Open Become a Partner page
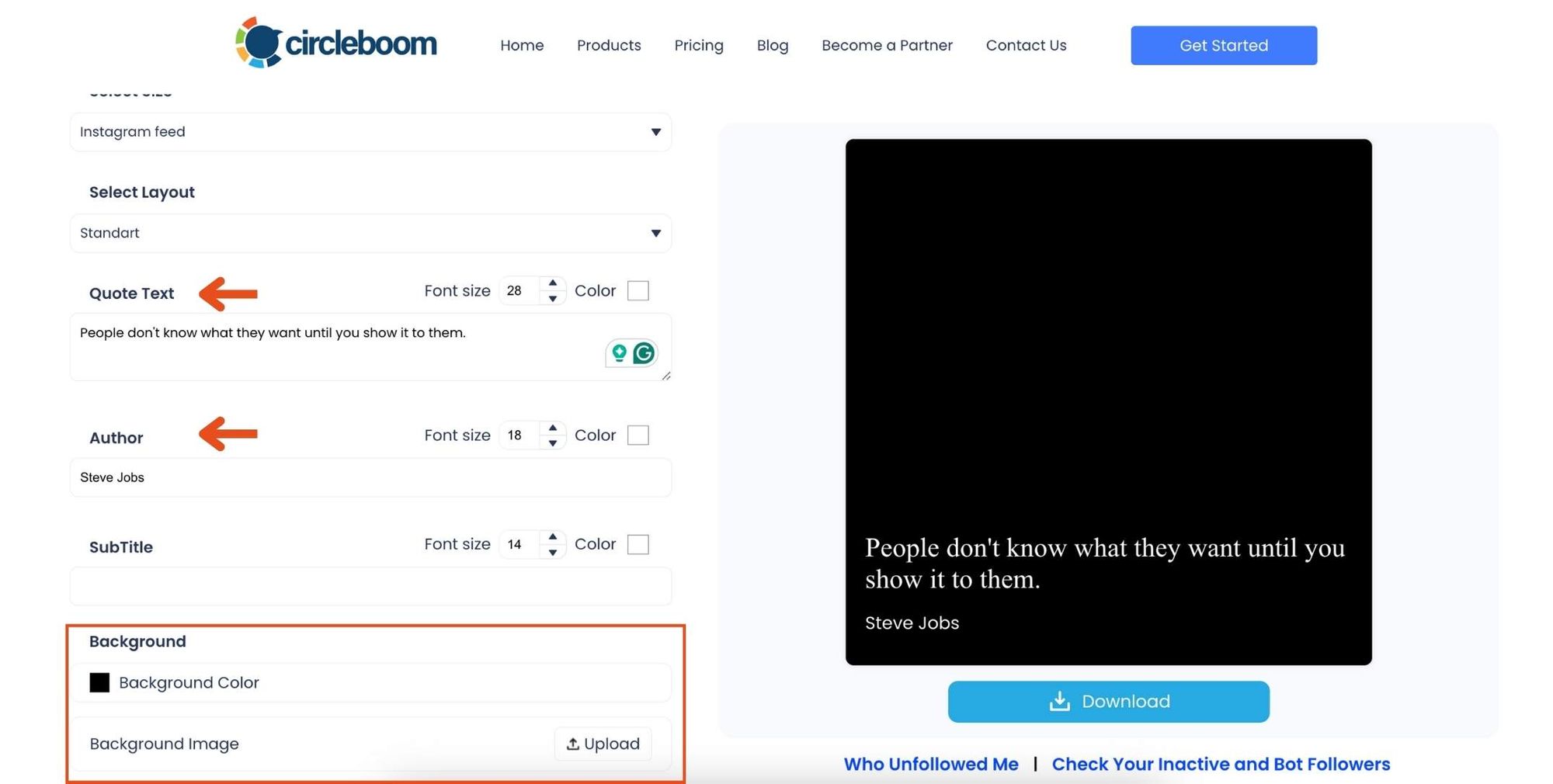 (887, 45)
